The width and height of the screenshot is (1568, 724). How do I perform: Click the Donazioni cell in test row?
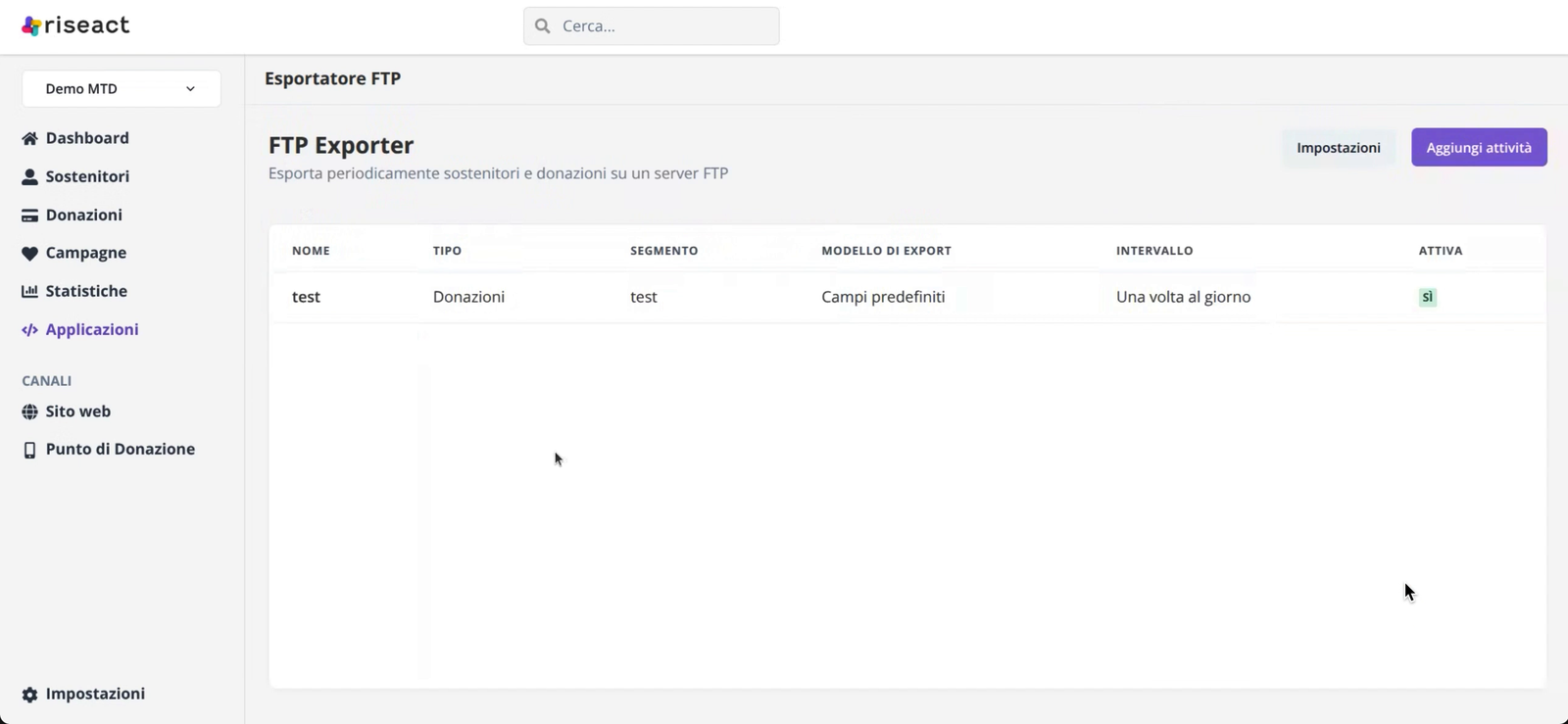coord(468,297)
